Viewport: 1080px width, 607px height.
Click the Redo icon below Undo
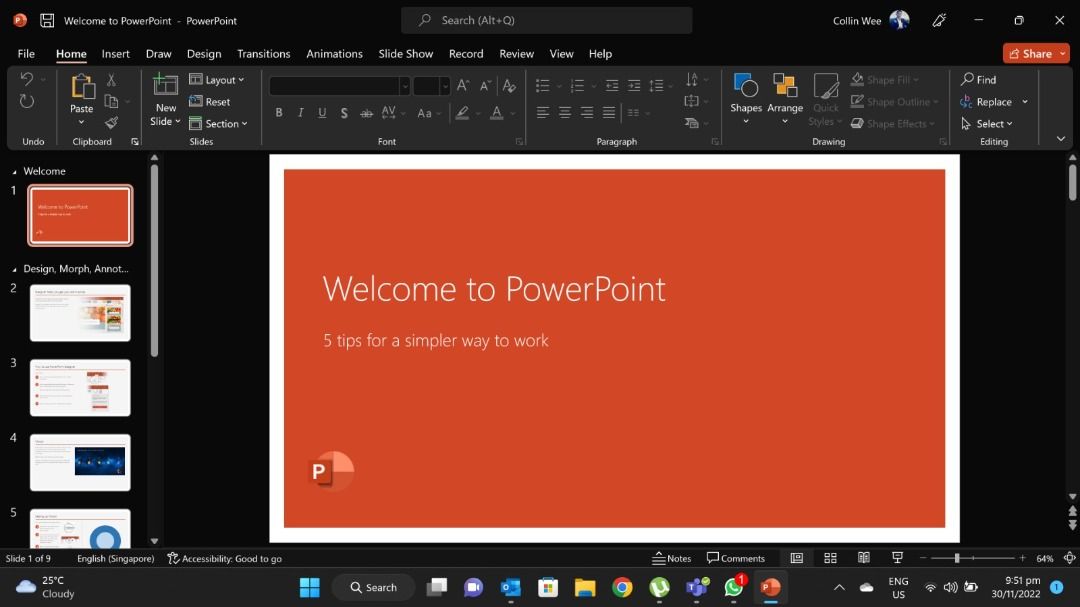[26, 101]
